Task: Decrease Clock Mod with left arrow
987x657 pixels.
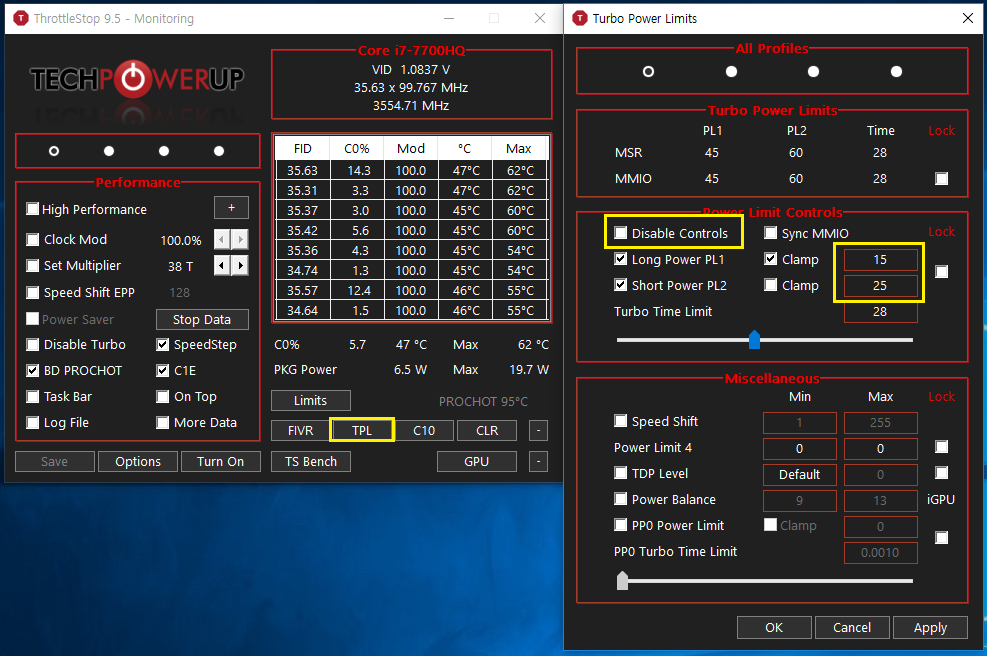Action: (222, 240)
